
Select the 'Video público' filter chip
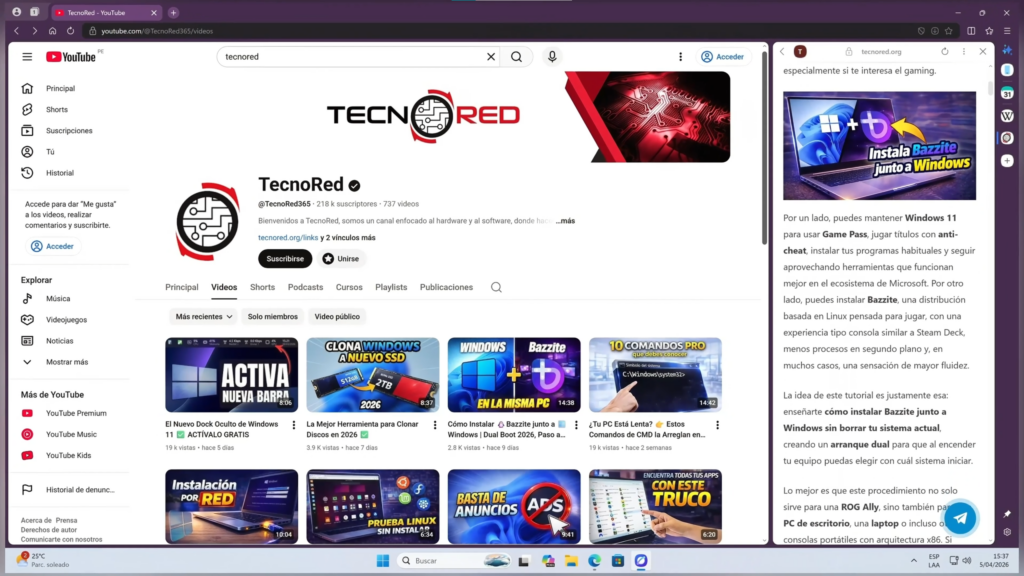point(337,316)
